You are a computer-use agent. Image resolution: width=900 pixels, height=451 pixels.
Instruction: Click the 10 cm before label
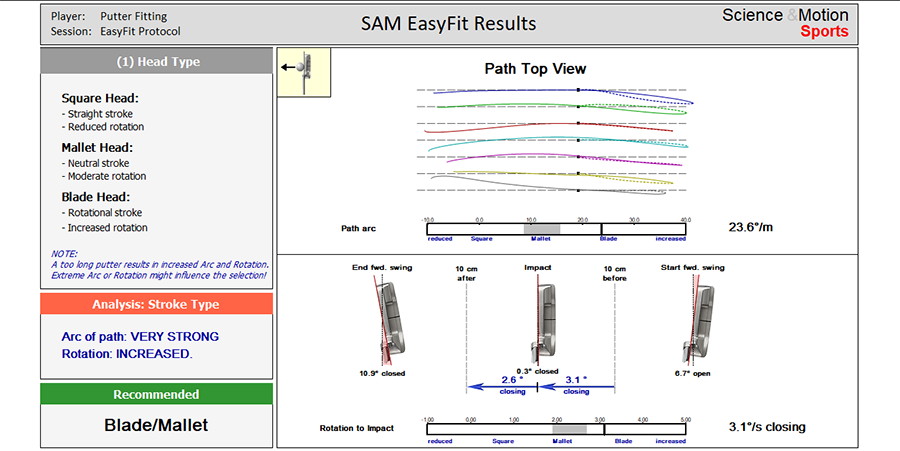(615, 274)
